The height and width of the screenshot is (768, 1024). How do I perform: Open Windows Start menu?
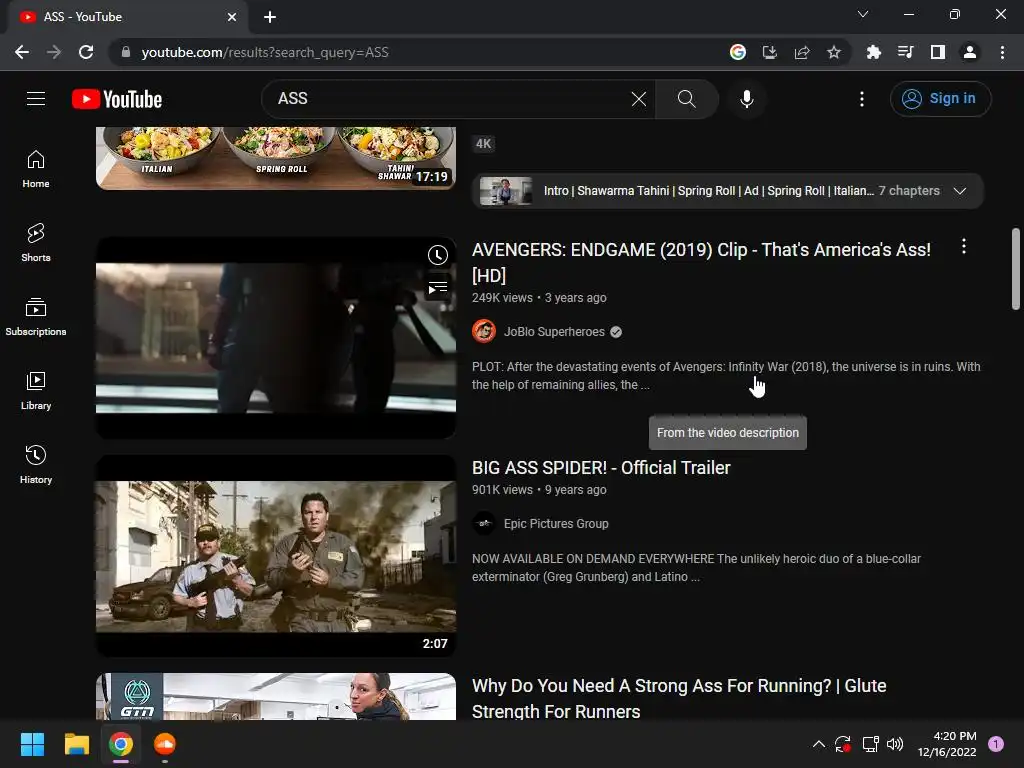32,744
